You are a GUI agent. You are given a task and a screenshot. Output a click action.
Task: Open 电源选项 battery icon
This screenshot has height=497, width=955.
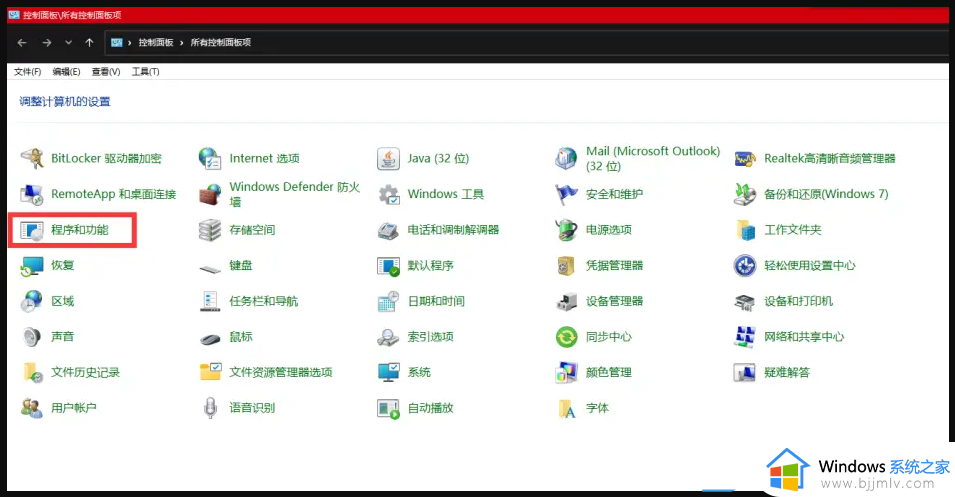[x=566, y=230]
